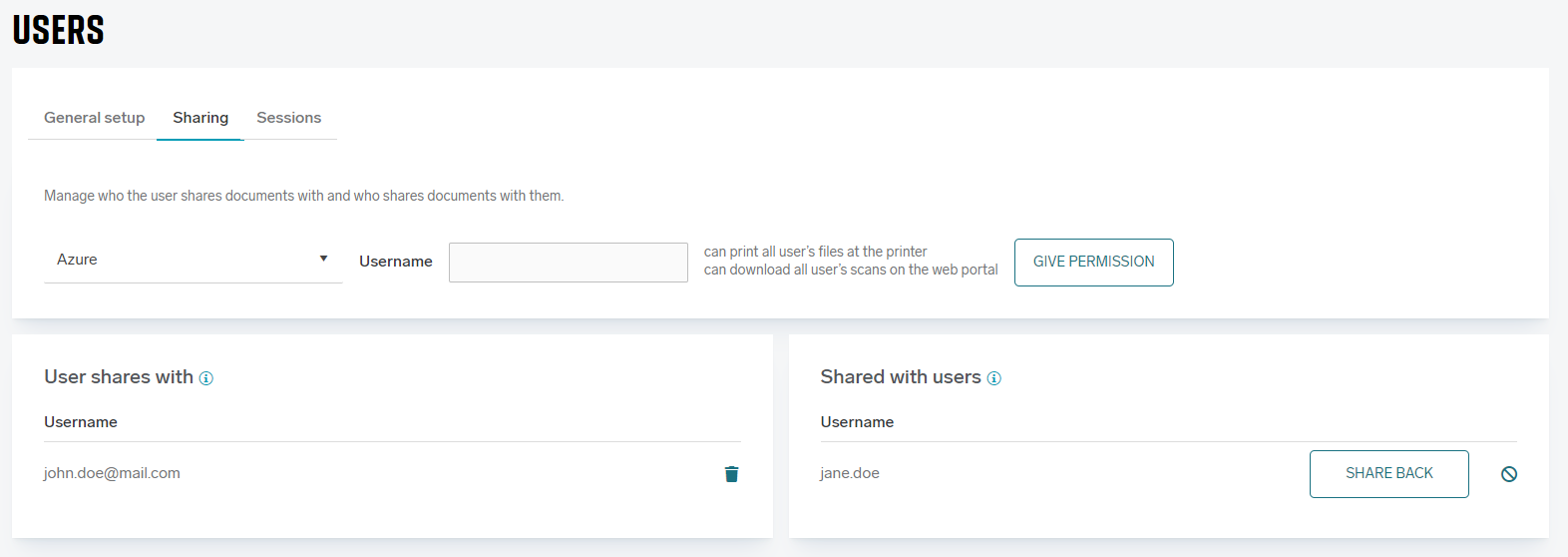Select the Azure provider combo box text
Viewport: 1568px width, 557px height.
point(78,260)
